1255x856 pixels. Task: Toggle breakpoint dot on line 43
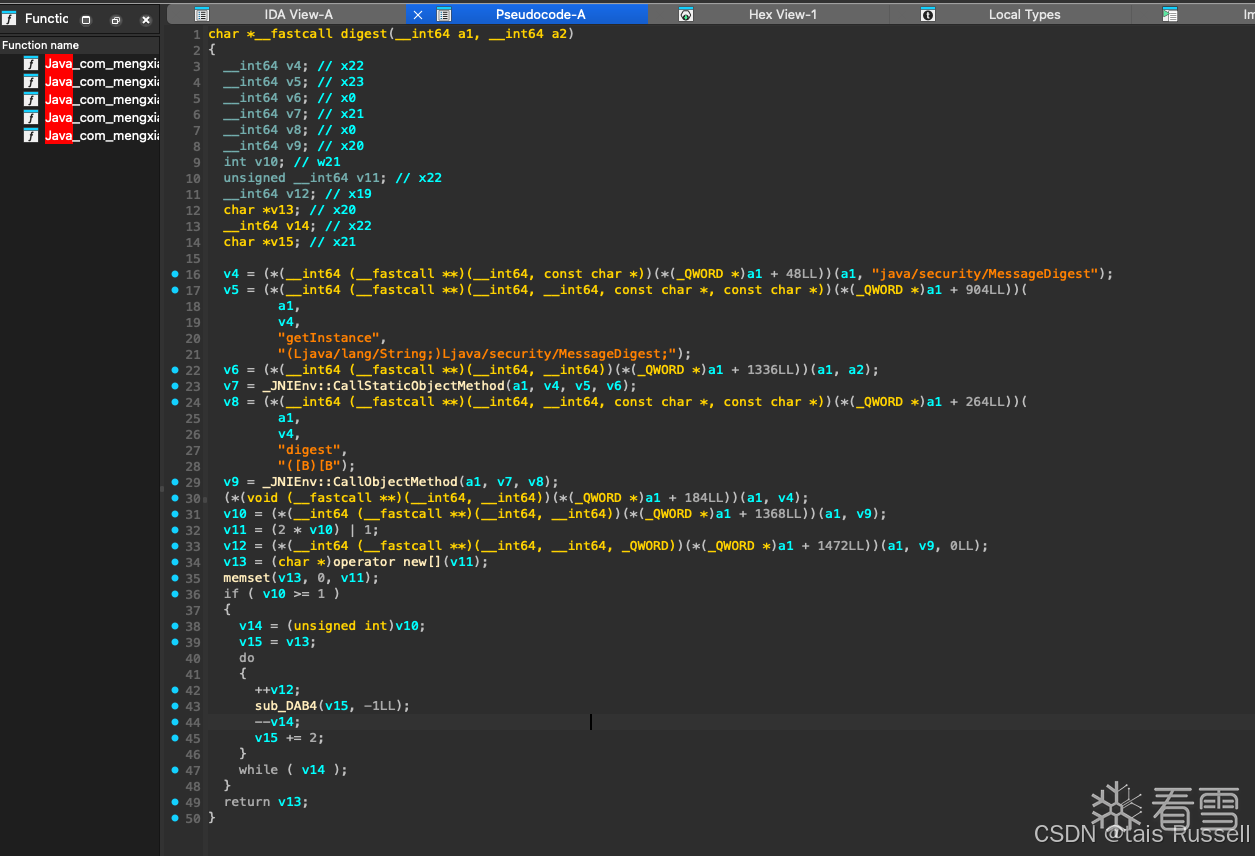175,706
